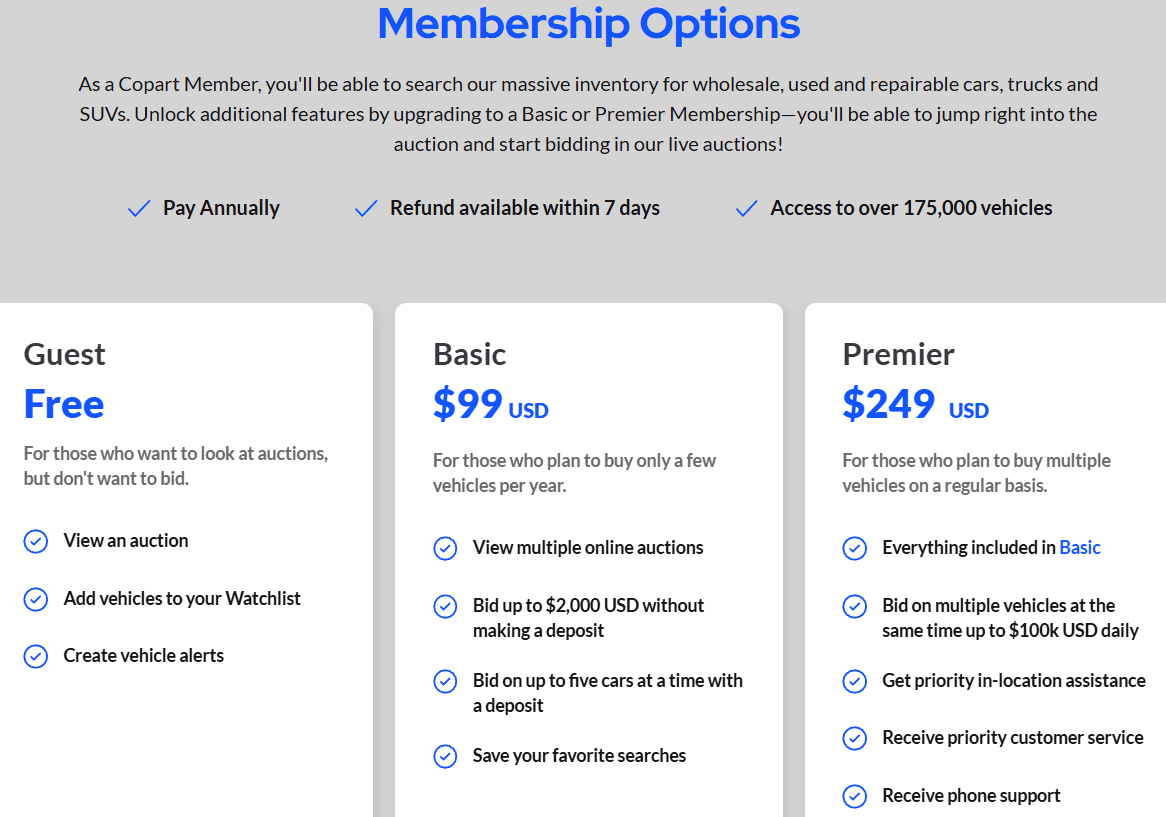Viewport: 1166px width, 817px height.
Task: Click the checkmark beside Refund available
Action: click(366, 209)
